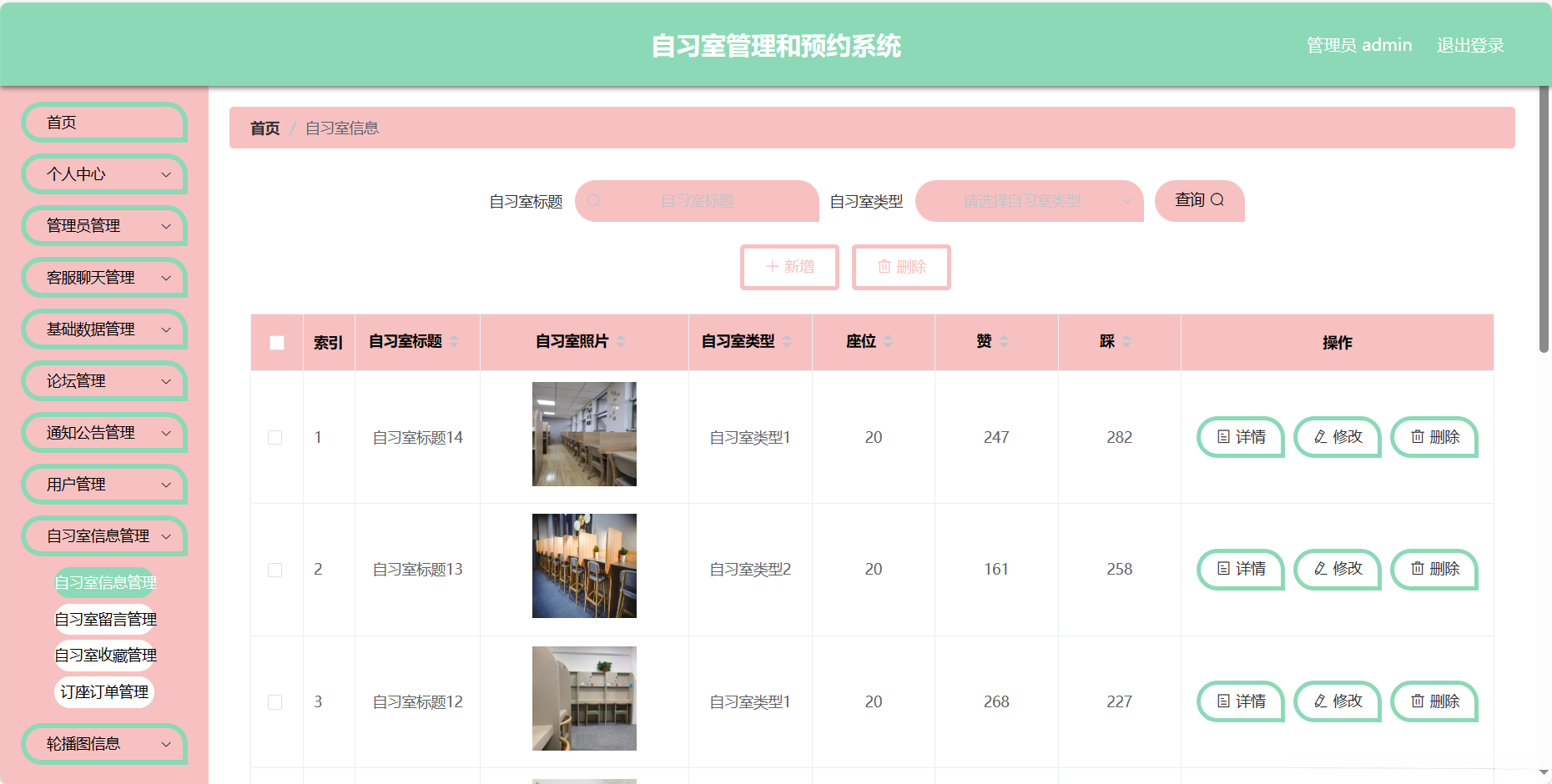The height and width of the screenshot is (784, 1552).
Task: Click the 自习室管理和预约系统 header title
Action: pyautogui.click(x=776, y=46)
